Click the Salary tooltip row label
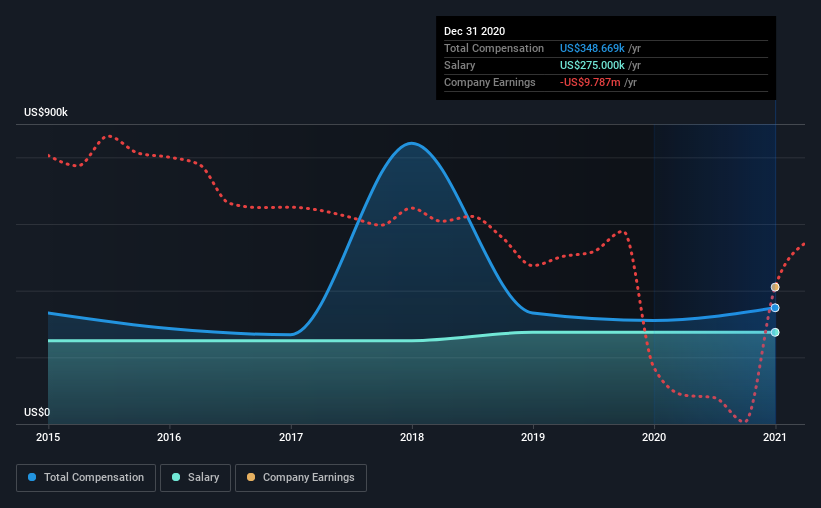The image size is (821, 508). 459,65
